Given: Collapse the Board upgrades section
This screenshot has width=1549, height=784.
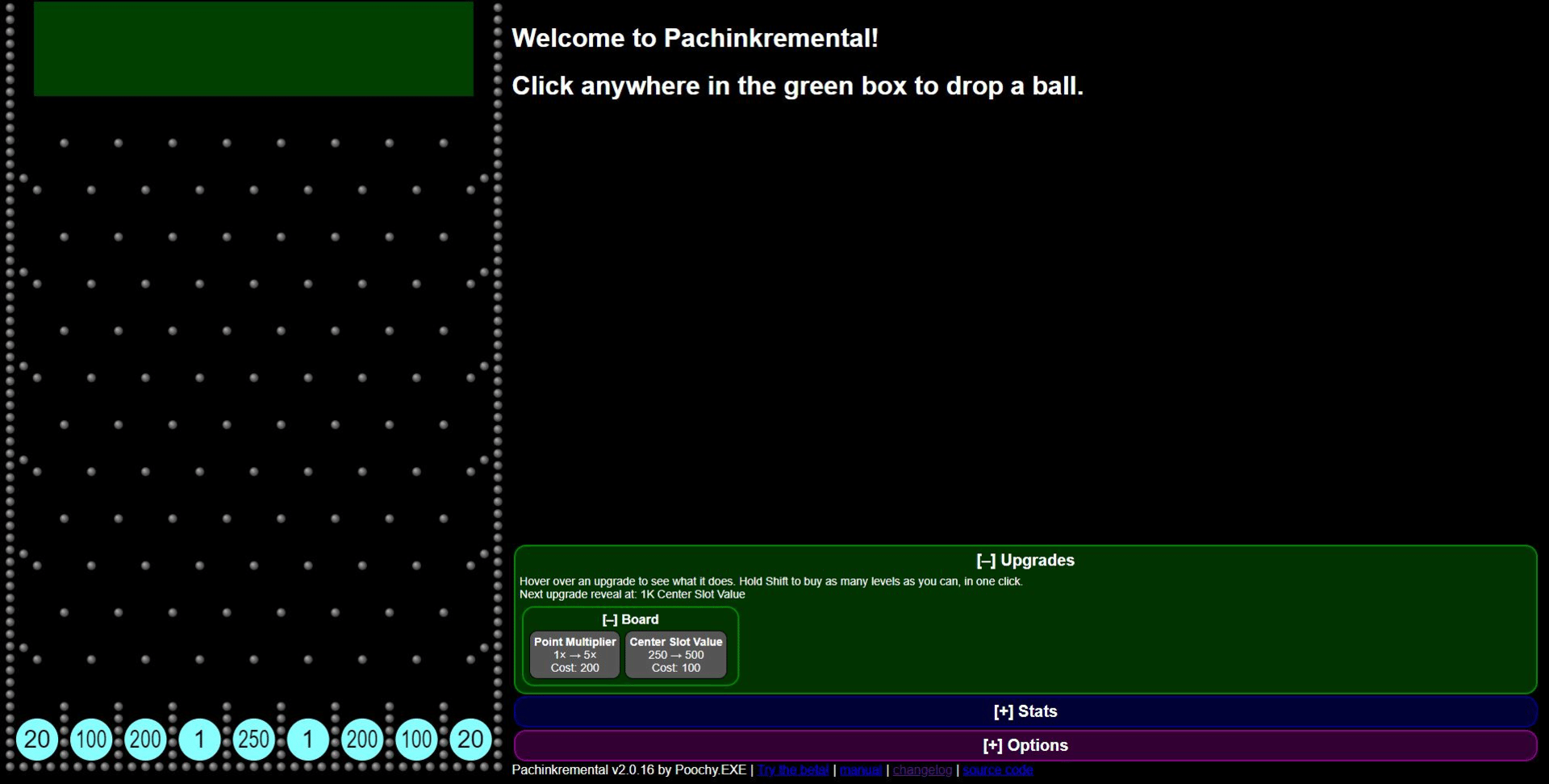Looking at the screenshot, I should click(630, 619).
